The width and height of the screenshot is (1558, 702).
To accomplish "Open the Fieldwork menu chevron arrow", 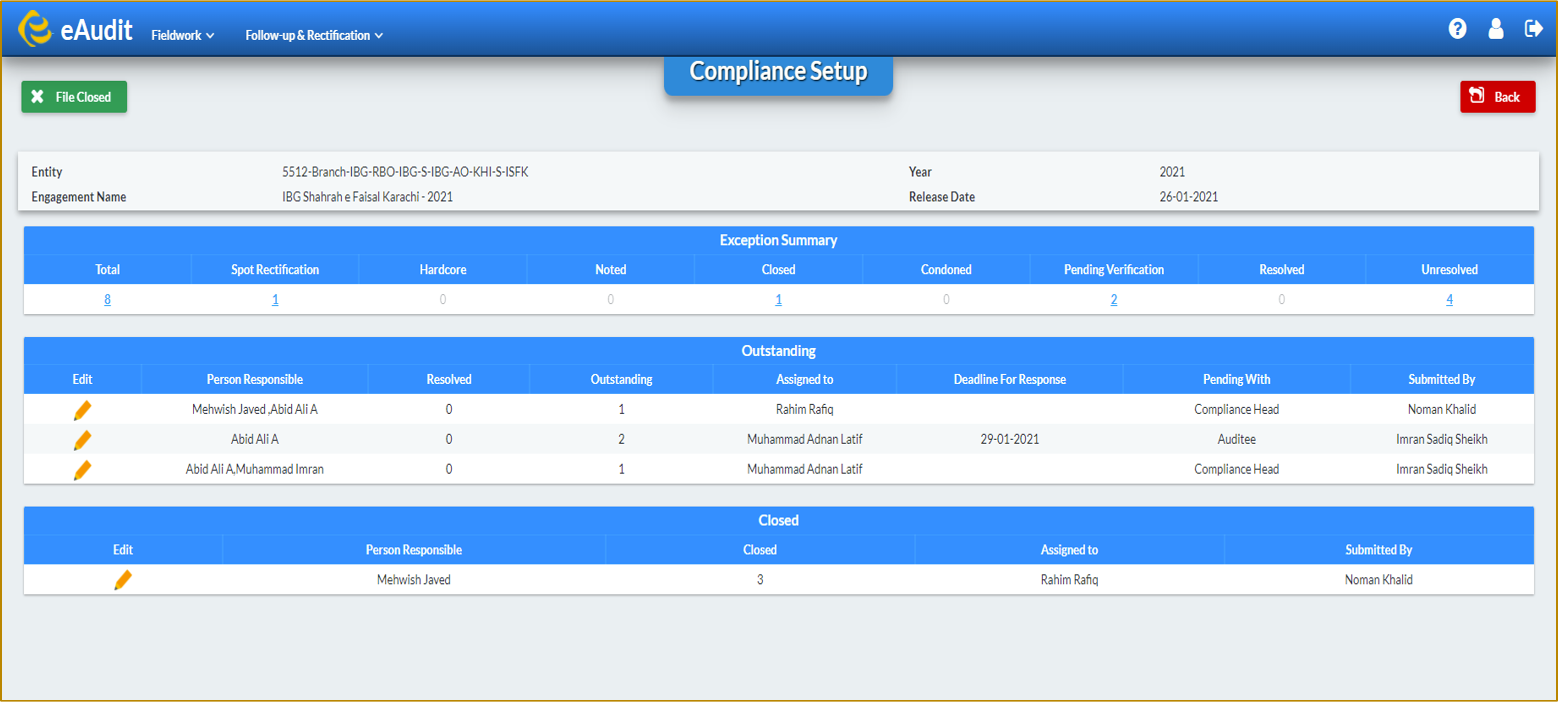I will [208, 34].
